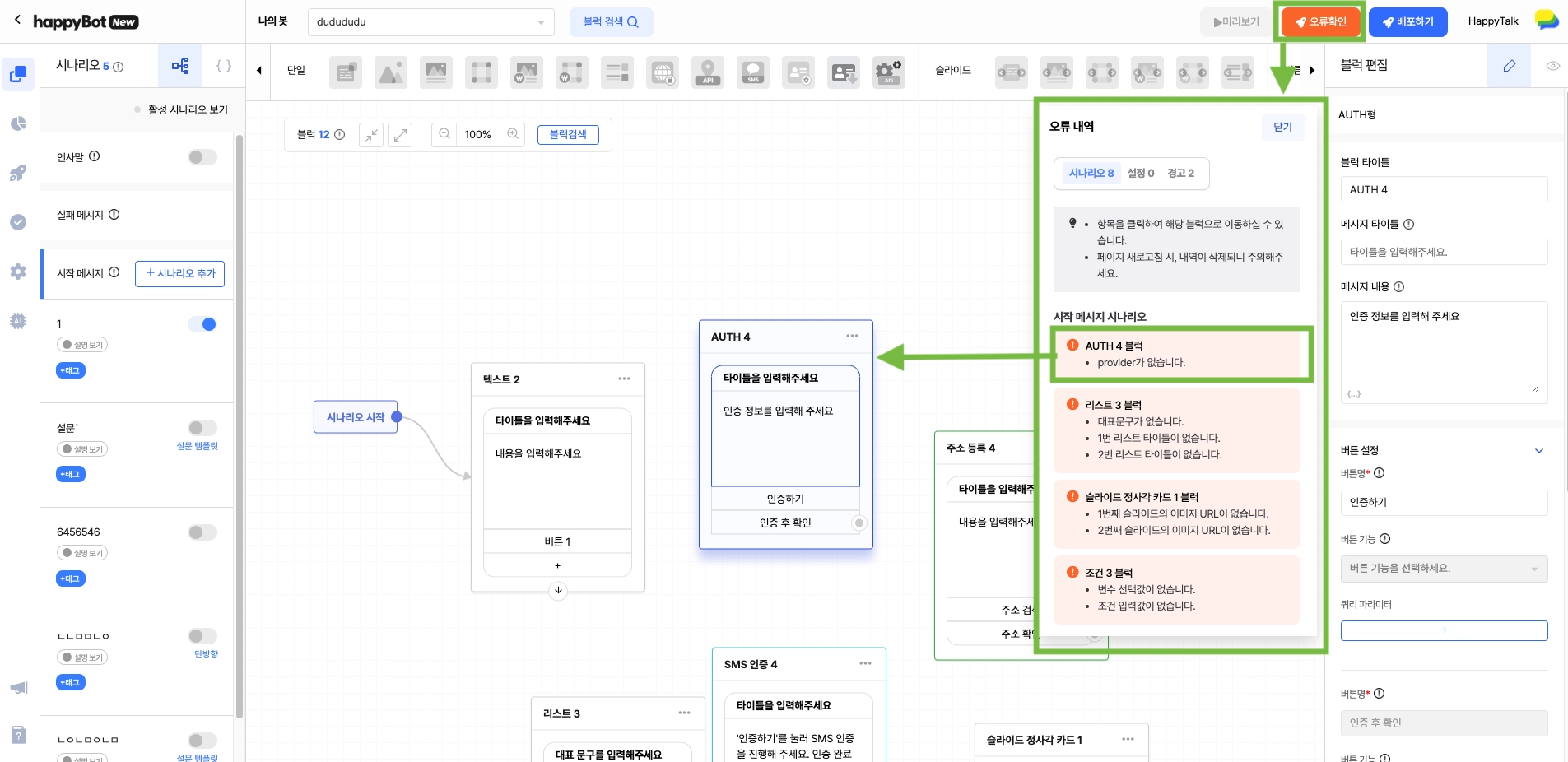Viewport: 1568px width, 762px height.
Task: Add the gears API block icon
Action: point(889,72)
